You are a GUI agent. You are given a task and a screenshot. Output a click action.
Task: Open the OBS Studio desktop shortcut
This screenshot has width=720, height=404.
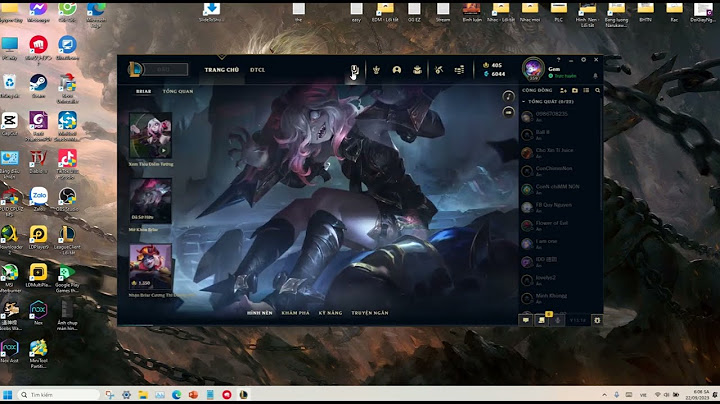click(67, 199)
